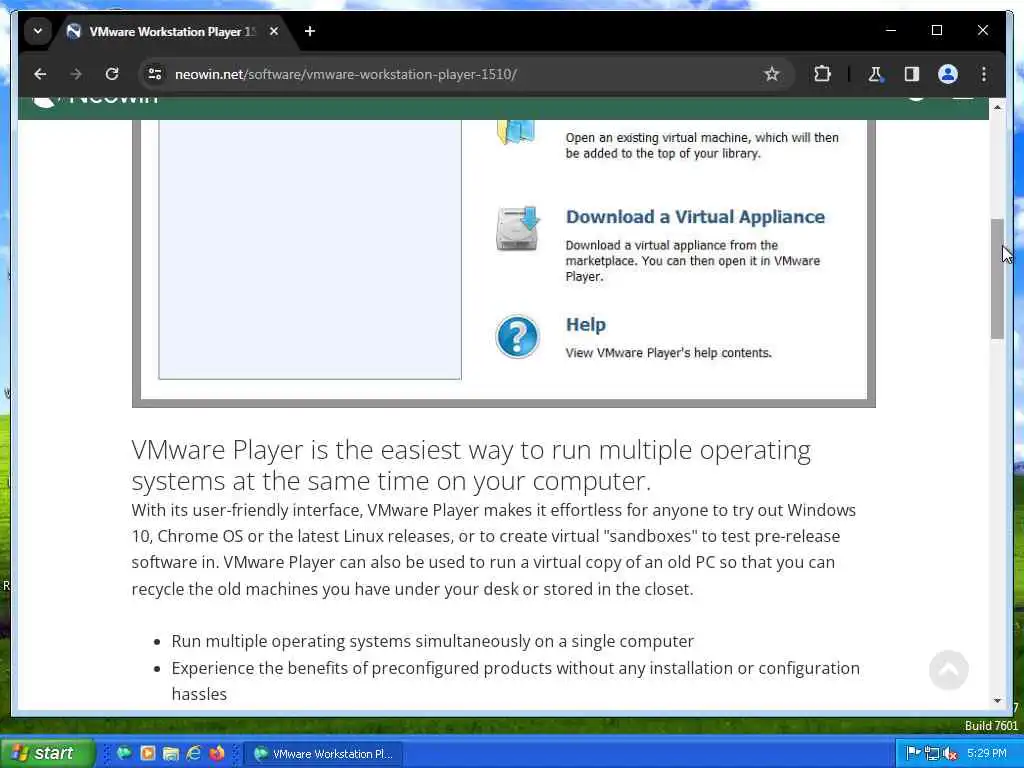Open the Windows Start menu

pos(47,753)
